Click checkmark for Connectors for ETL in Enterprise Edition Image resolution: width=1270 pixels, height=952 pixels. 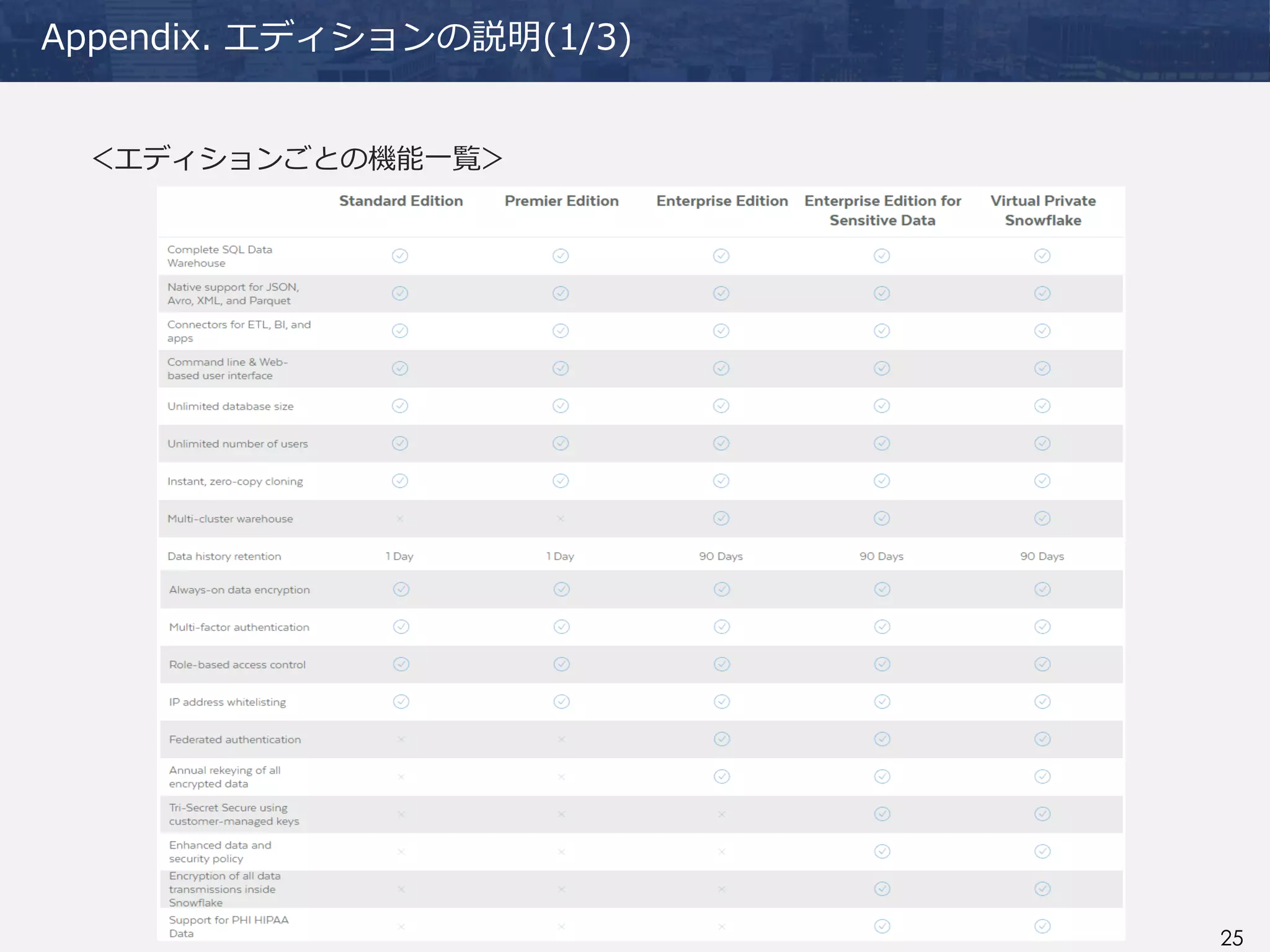[x=721, y=331]
